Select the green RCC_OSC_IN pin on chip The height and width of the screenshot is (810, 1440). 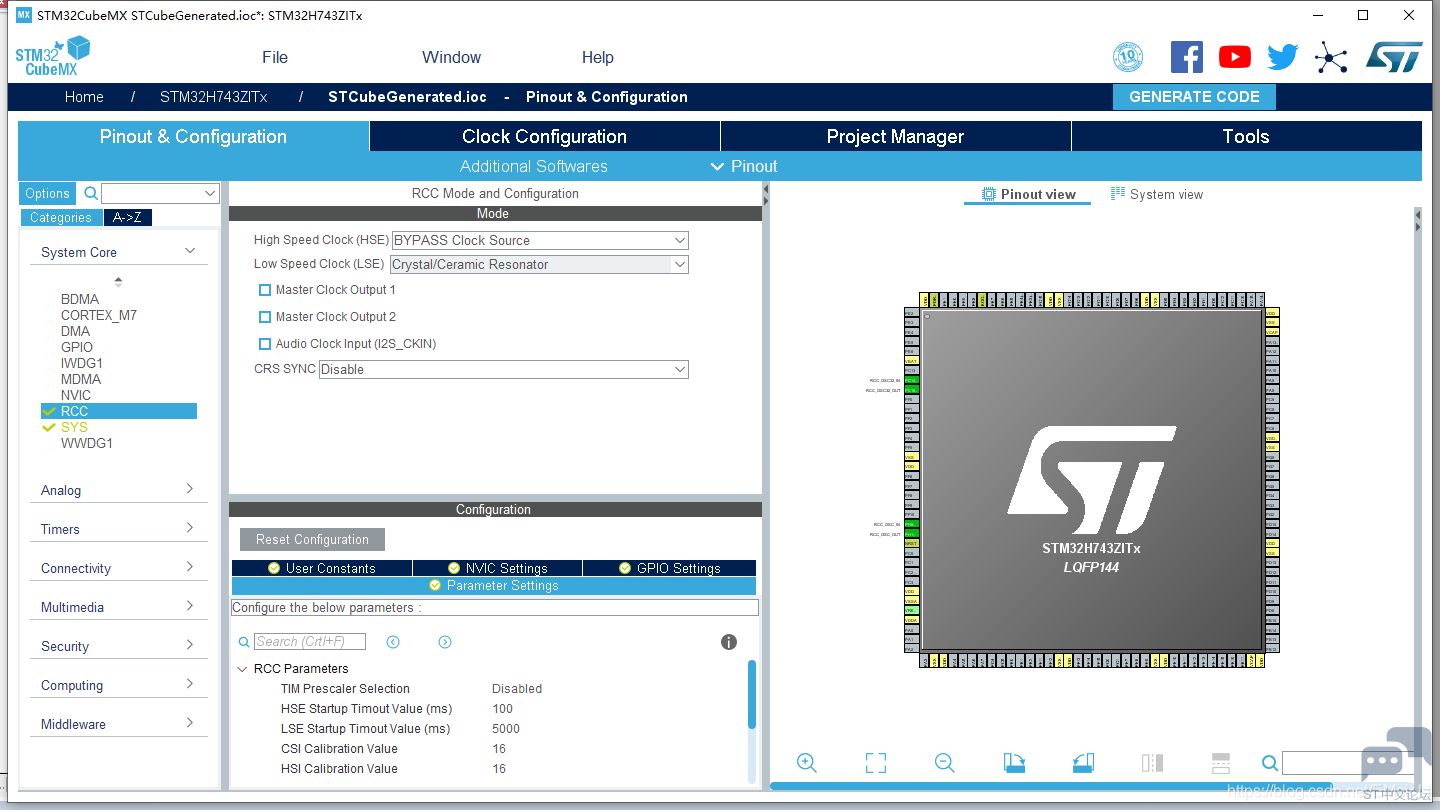tap(910, 524)
